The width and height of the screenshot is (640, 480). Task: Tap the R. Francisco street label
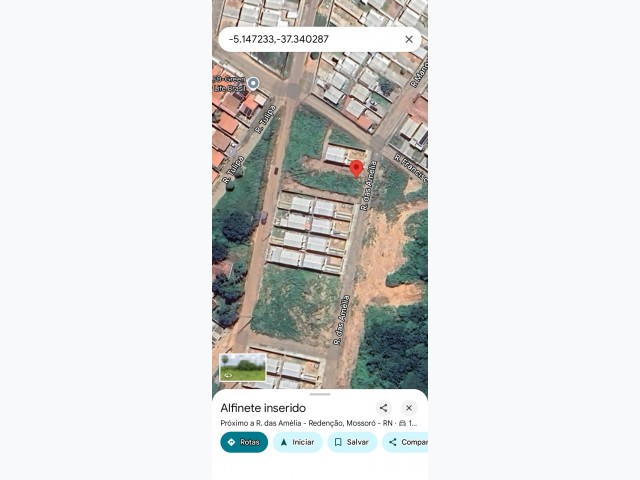pyautogui.click(x=410, y=167)
